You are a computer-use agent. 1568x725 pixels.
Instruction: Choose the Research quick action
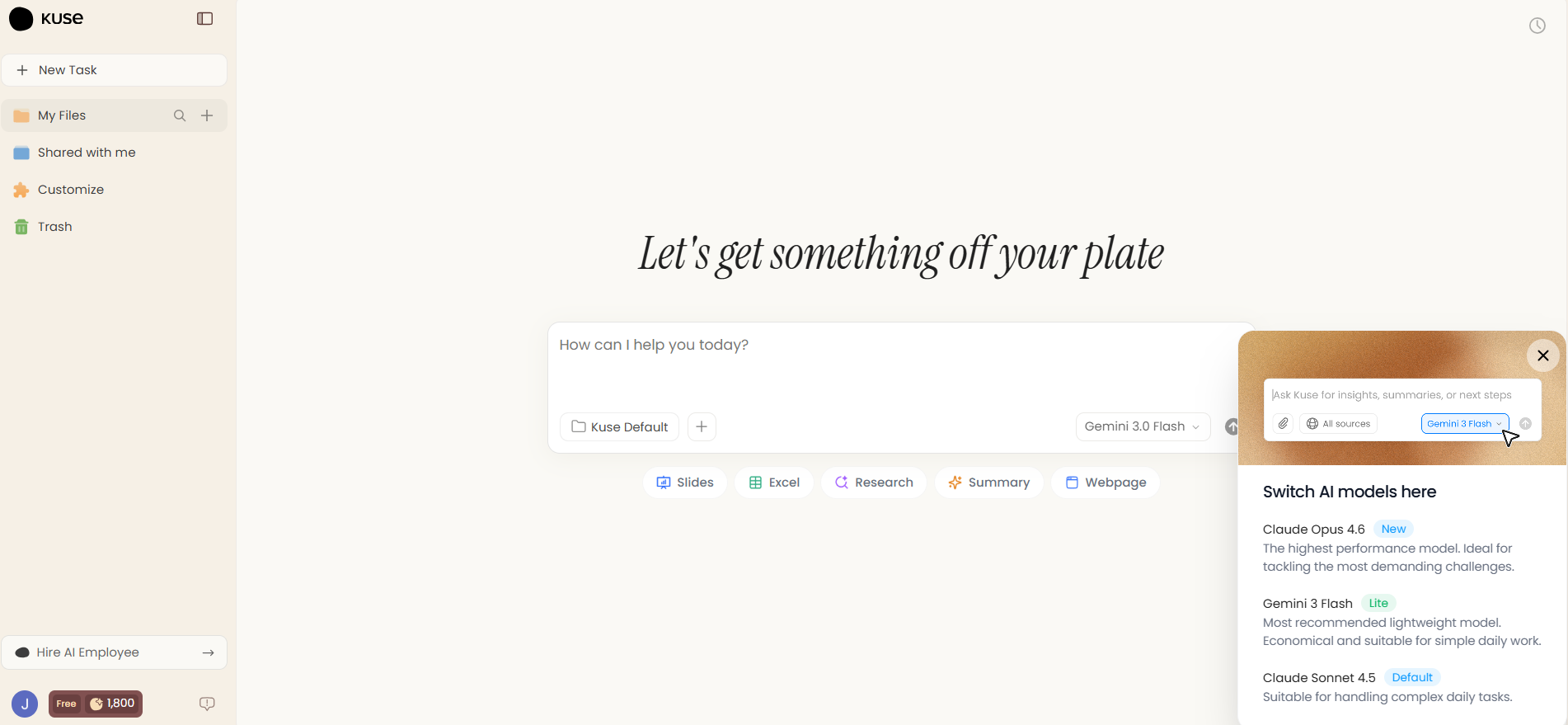[x=873, y=483]
